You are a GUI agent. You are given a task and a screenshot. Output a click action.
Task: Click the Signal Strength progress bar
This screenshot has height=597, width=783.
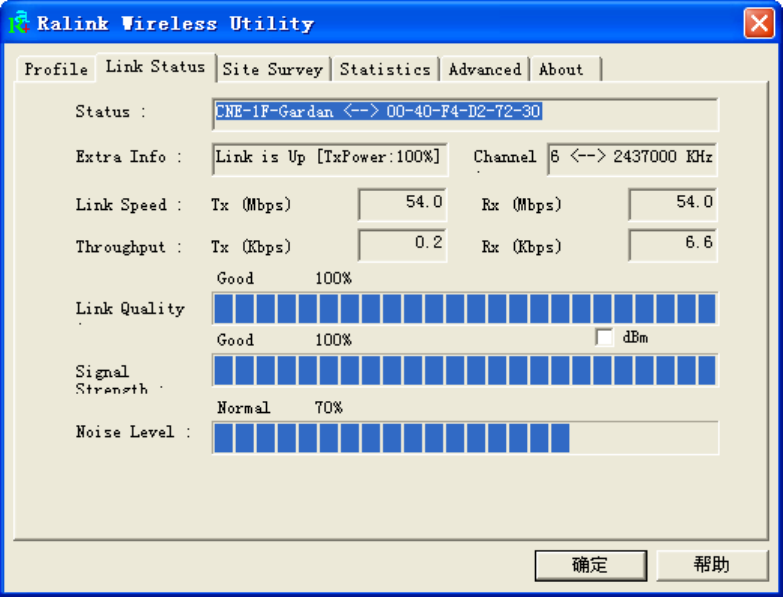tap(465, 370)
